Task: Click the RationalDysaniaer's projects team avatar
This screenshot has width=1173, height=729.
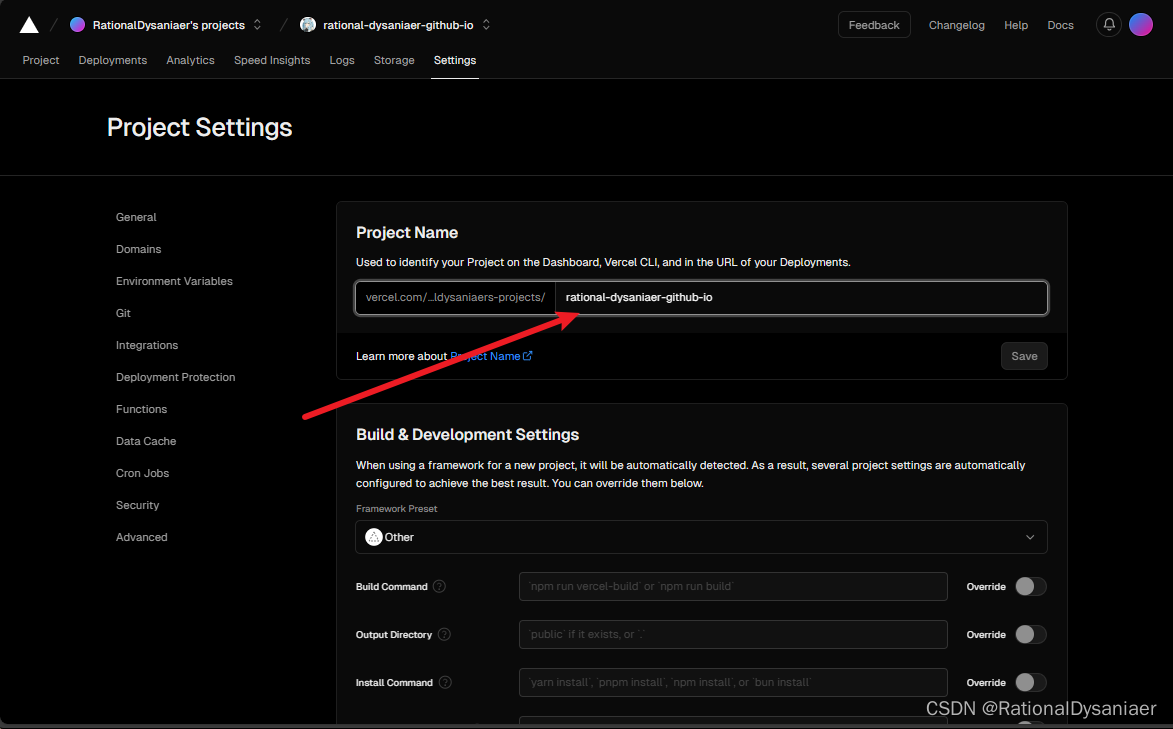Action: coord(77,25)
